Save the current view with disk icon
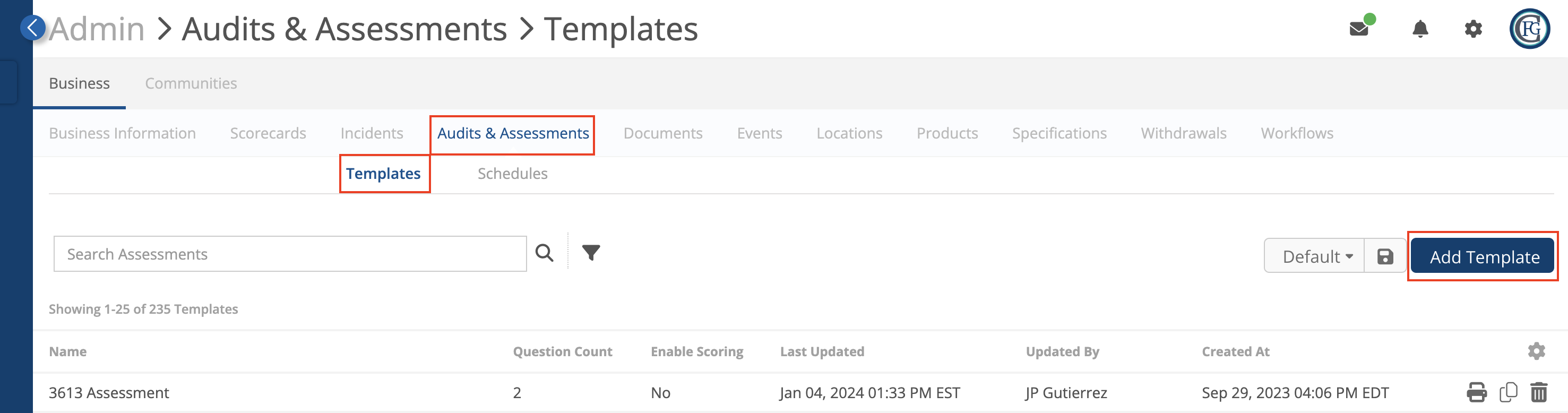This screenshot has height=413, width=1568. [1385, 256]
